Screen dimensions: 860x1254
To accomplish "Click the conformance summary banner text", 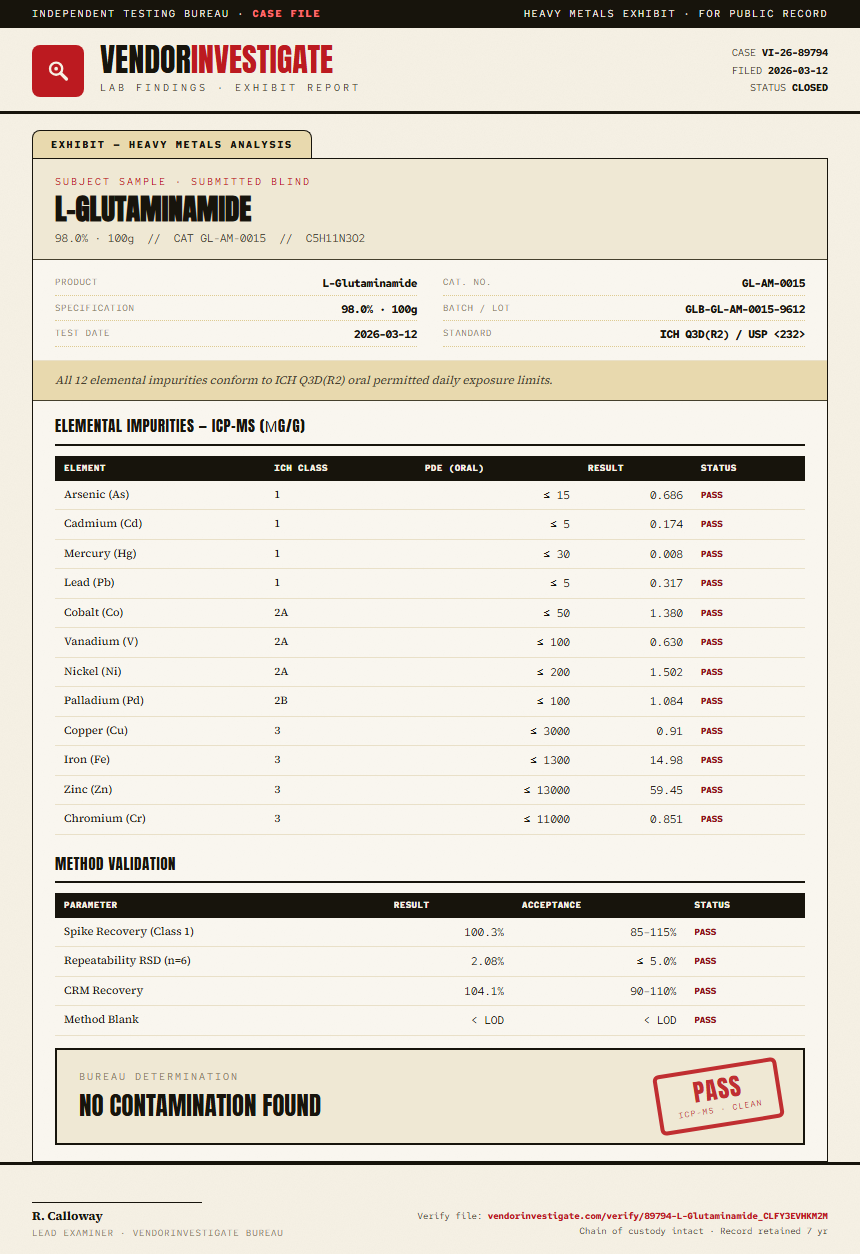I will coord(304,380).
